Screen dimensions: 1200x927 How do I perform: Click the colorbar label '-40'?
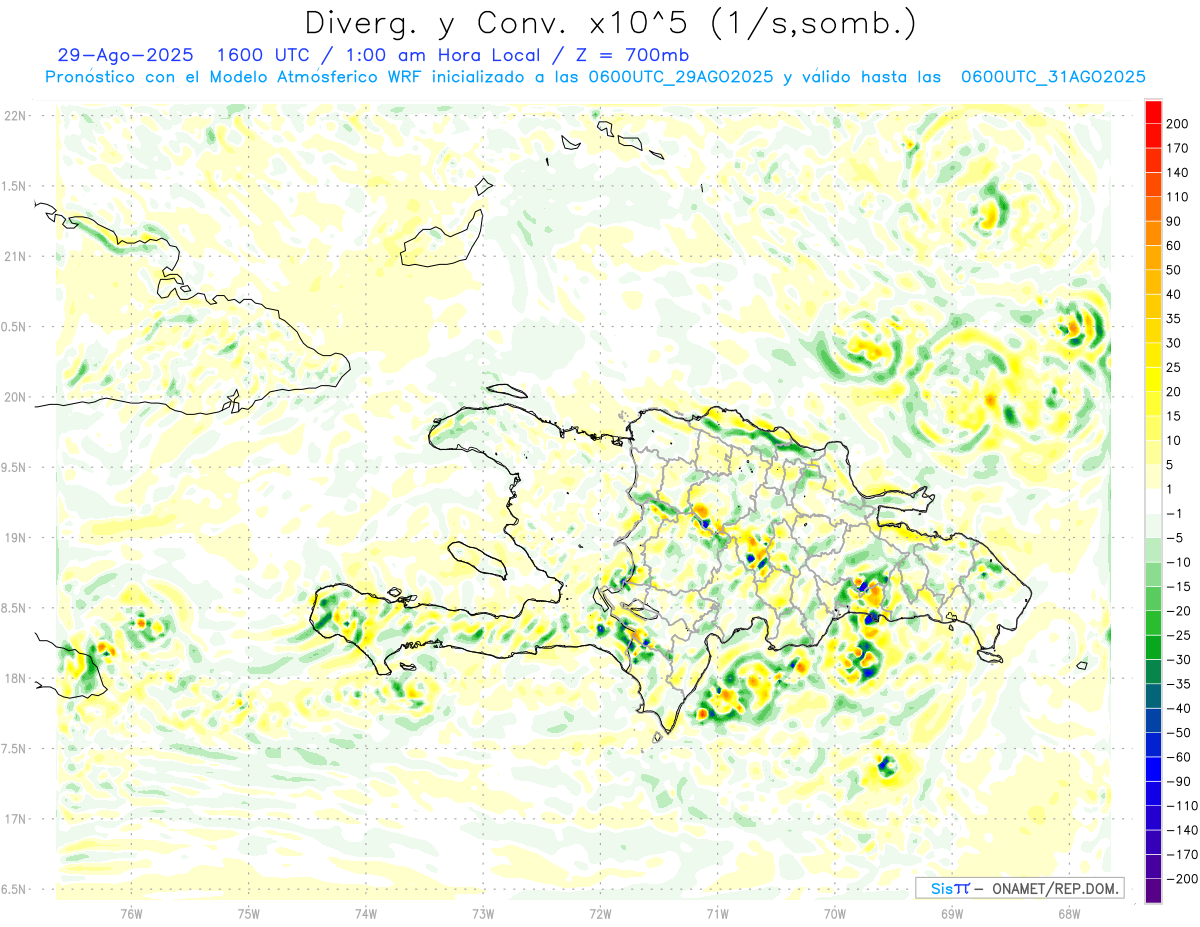[1178, 708]
